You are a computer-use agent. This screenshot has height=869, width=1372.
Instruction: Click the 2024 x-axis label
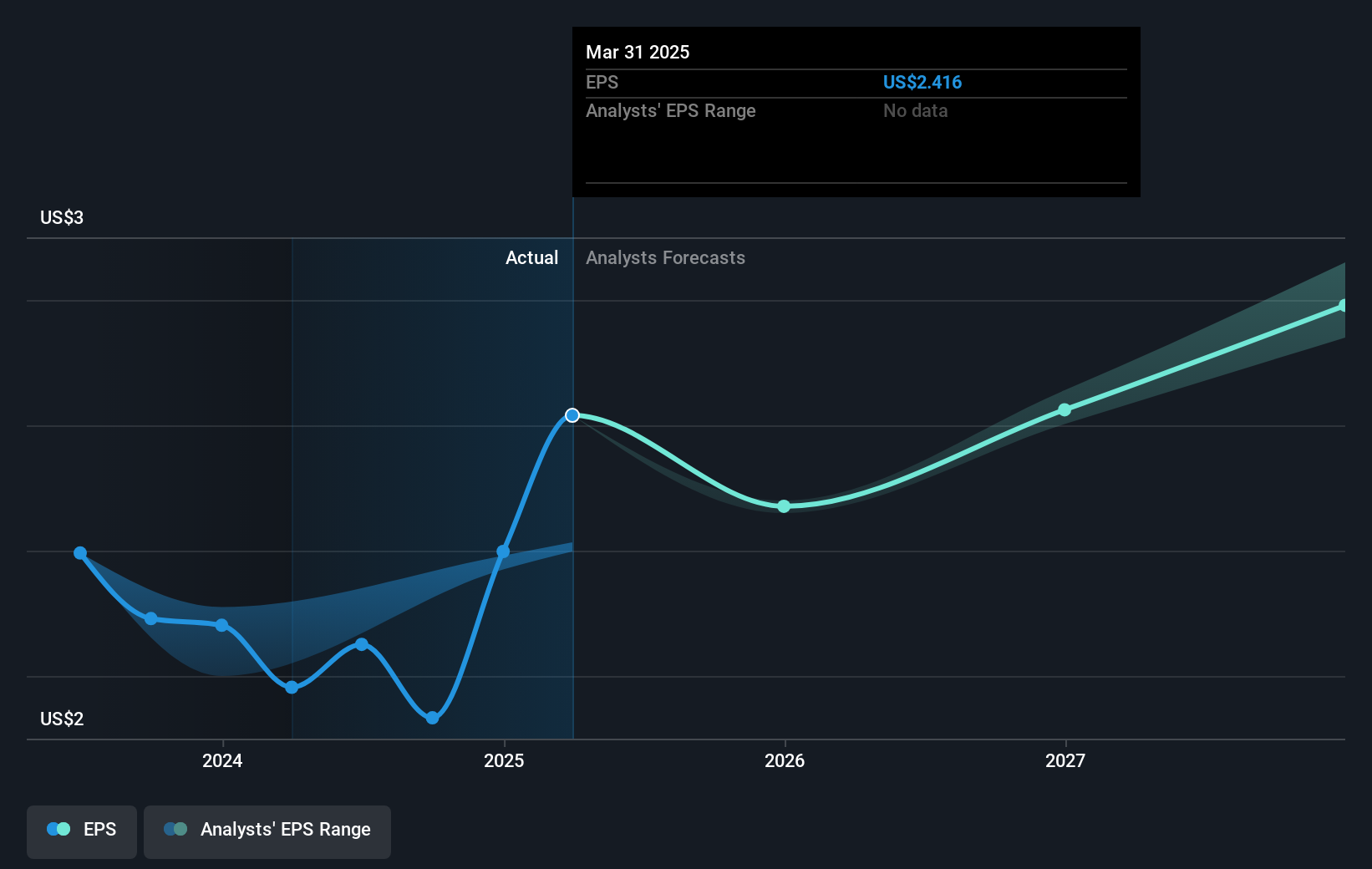click(222, 760)
